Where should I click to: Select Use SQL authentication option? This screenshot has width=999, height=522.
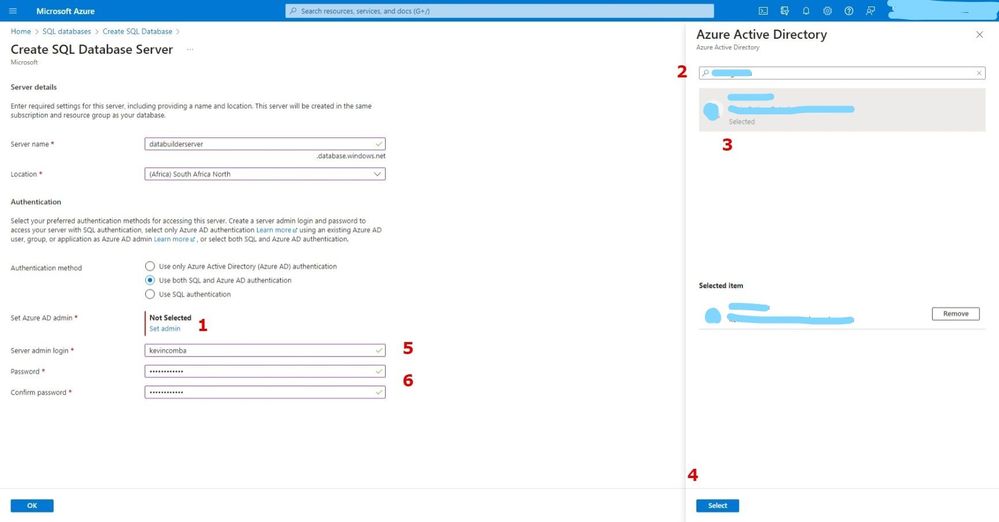[x=150, y=294]
